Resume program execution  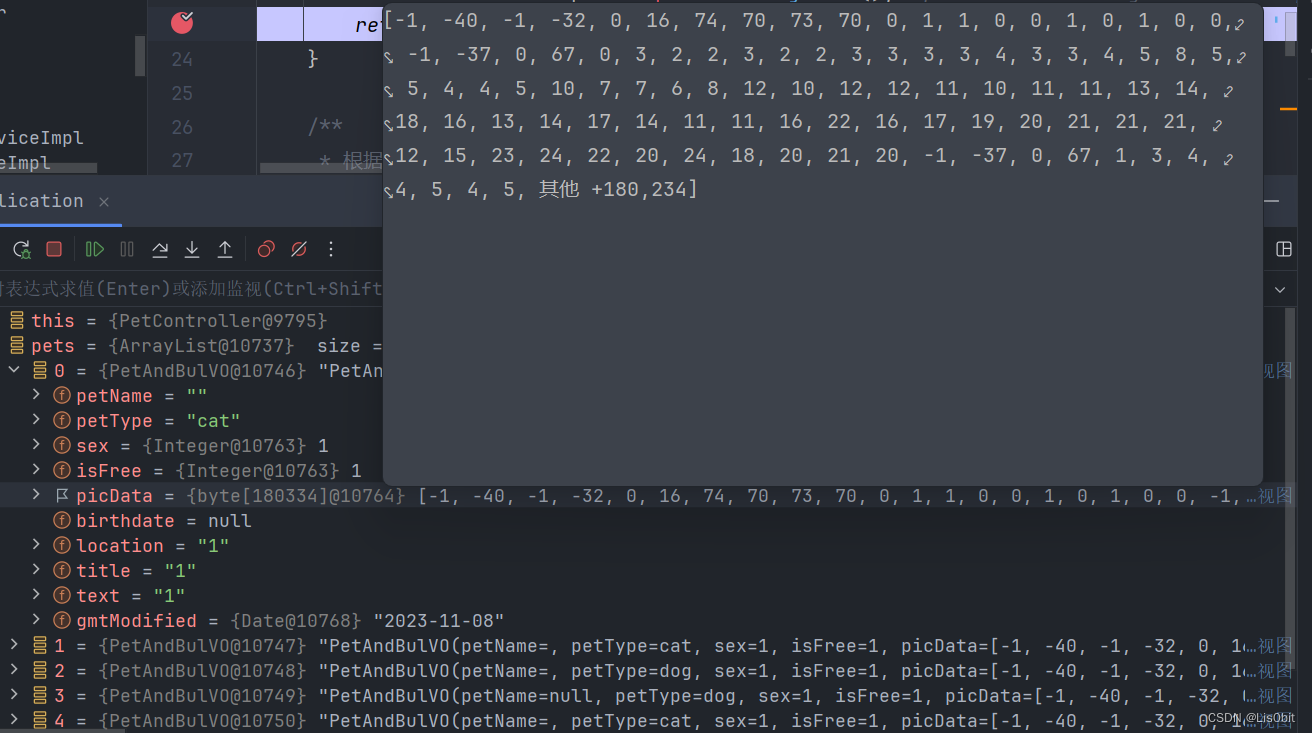click(x=95, y=249)
